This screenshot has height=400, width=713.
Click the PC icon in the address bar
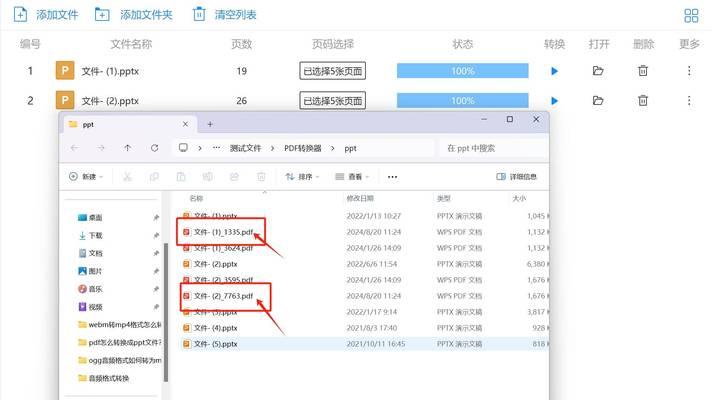[183, 148]
